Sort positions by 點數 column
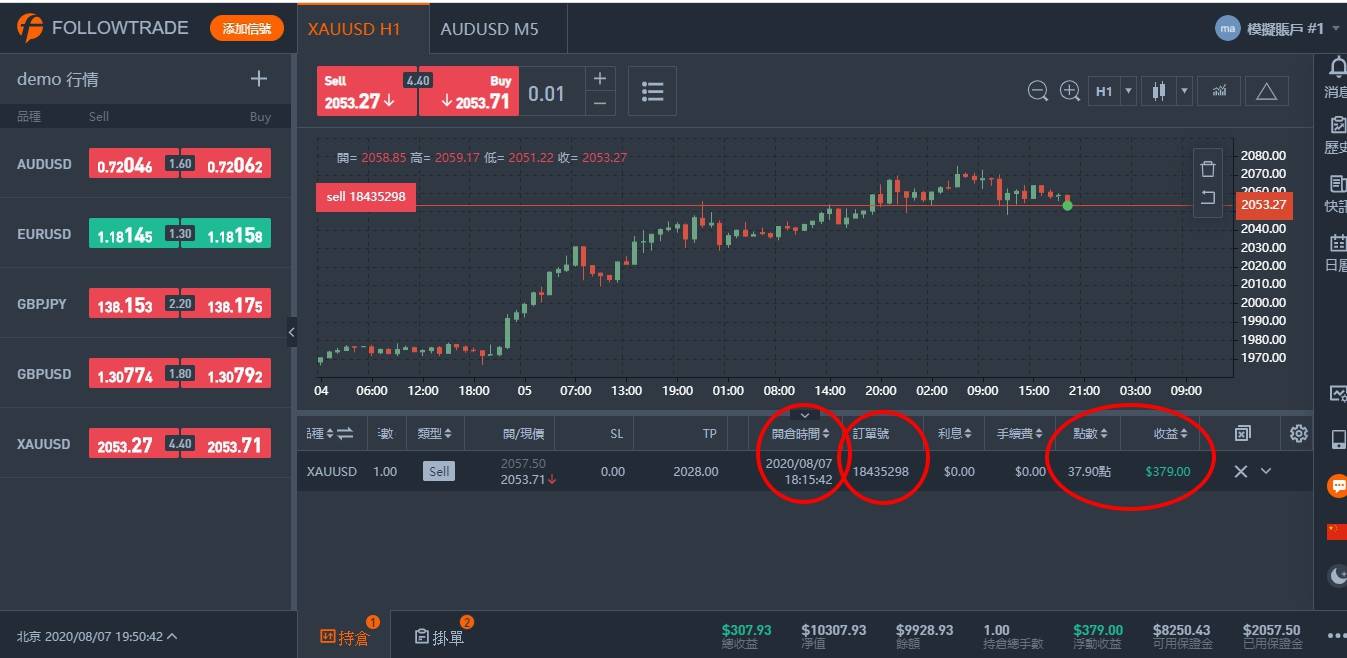Viewport: 1347px width, 658px height. [1091, 434]
